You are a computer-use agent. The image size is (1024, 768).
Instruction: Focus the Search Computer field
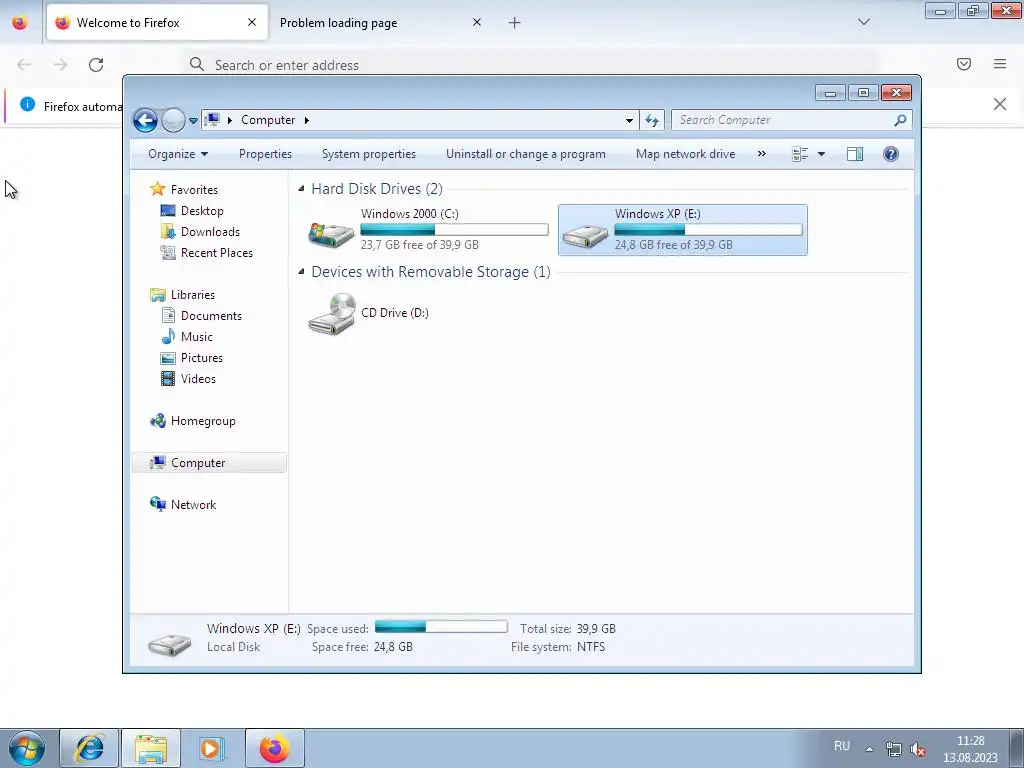(791, 120)
